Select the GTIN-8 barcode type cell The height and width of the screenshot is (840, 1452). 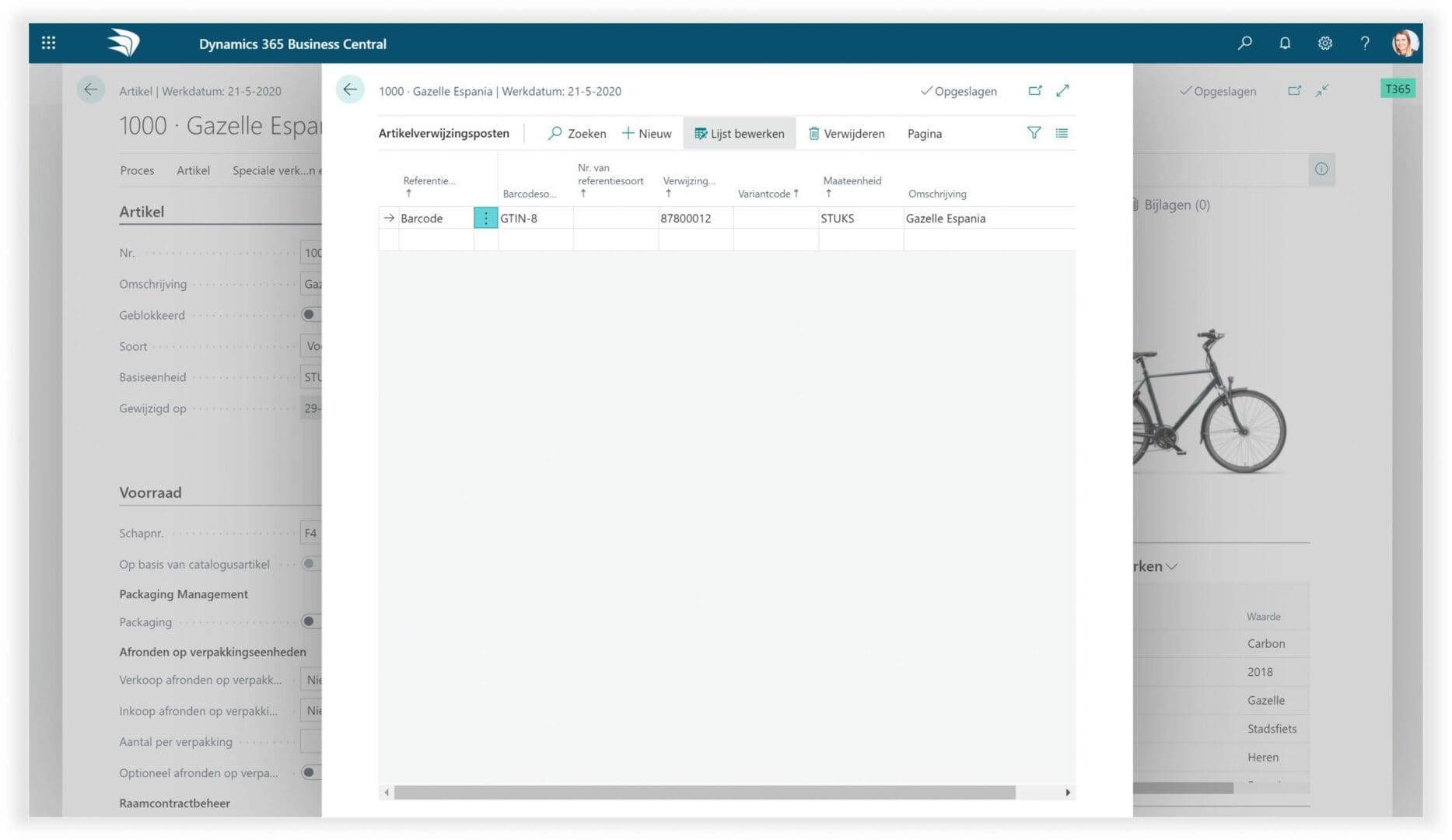coord(535,219)
